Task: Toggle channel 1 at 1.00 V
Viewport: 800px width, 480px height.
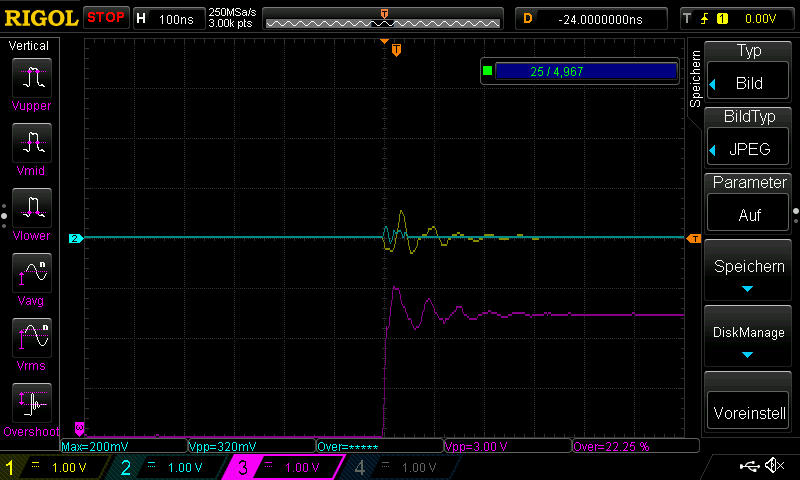Action: 55,467
